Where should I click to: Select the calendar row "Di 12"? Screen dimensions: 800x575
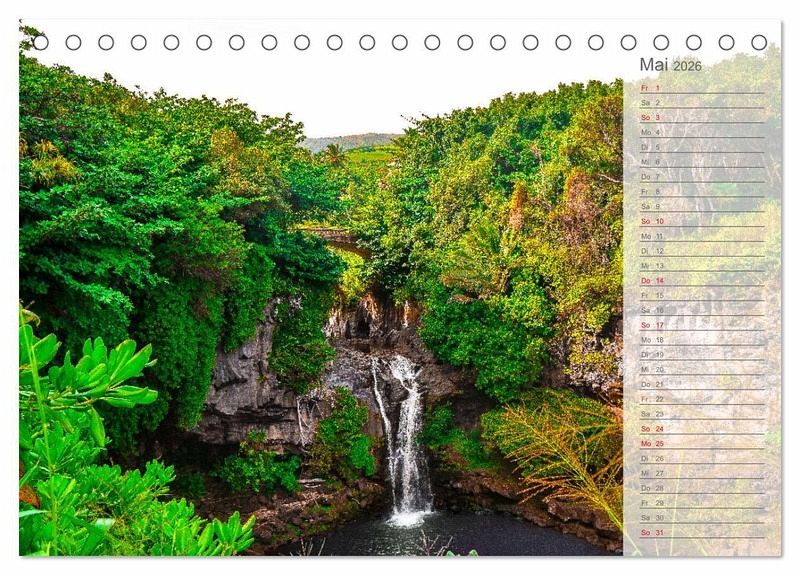tap(702, 251)
